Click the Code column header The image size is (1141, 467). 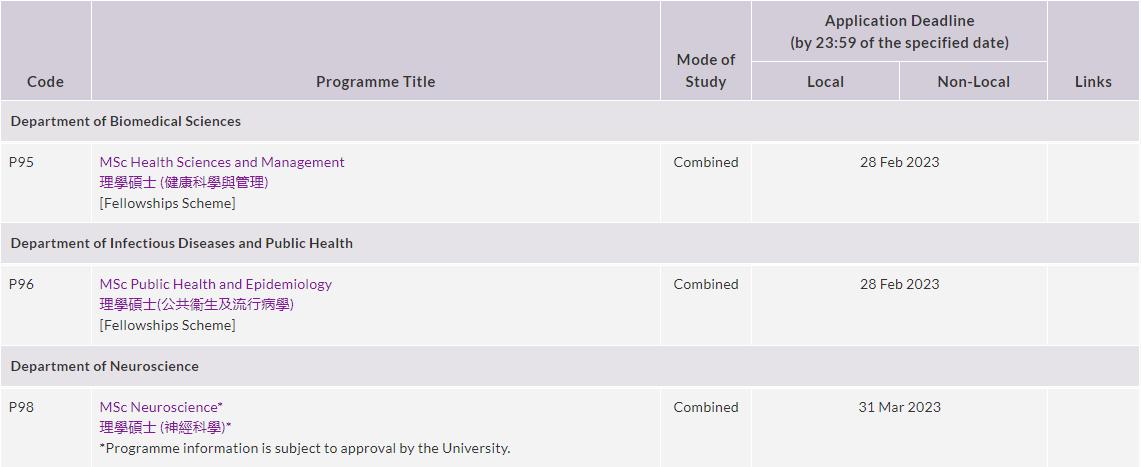pyautogui.click(x=45, y=82)
